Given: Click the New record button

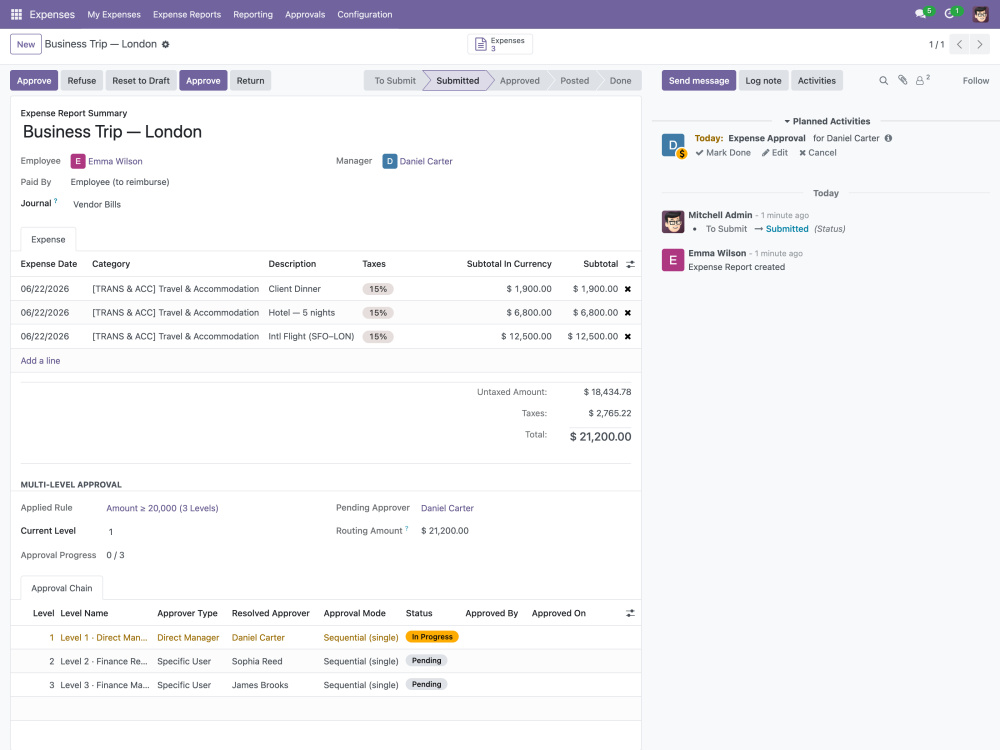Looking at the screenshot, I should pos(26,44).
